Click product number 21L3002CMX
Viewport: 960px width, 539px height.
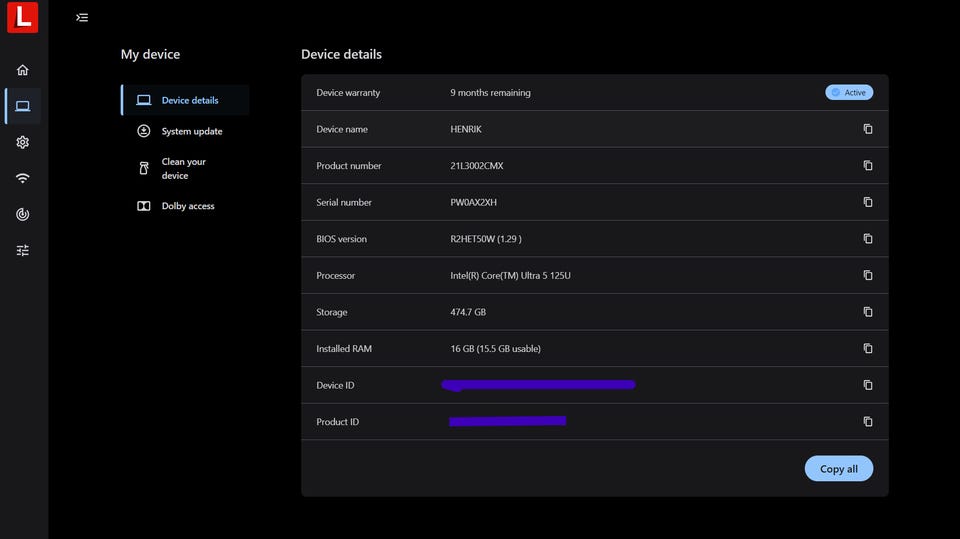(x=477, y=165)
